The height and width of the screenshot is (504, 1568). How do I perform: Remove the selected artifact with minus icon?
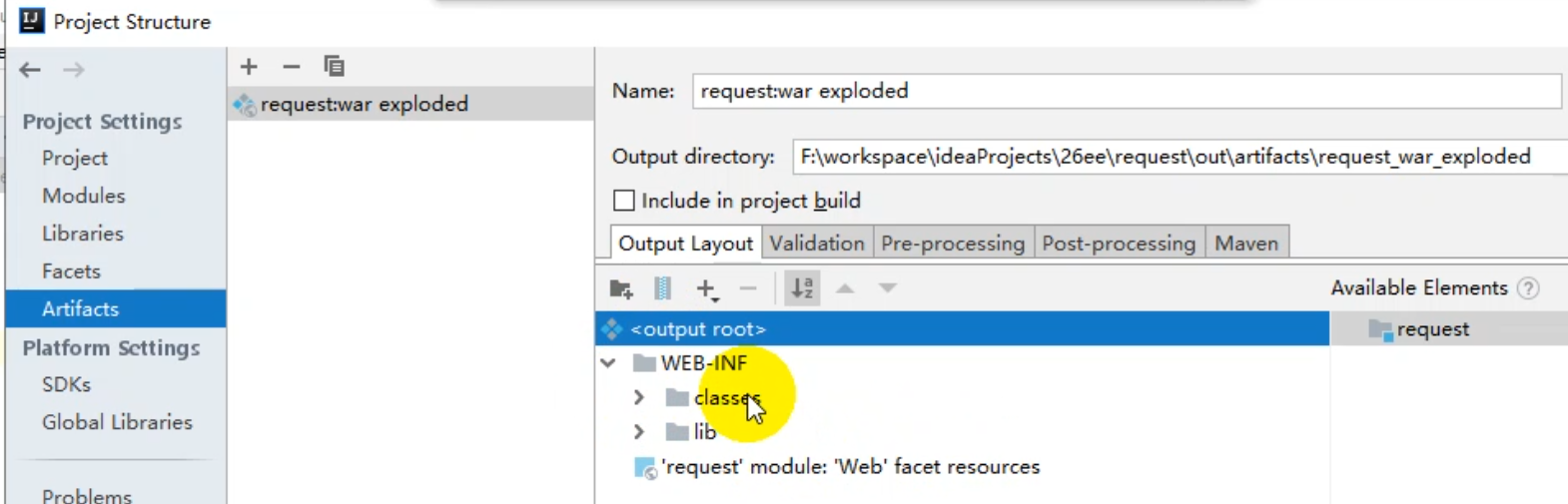pyautogui.click(x=291, y=67)
